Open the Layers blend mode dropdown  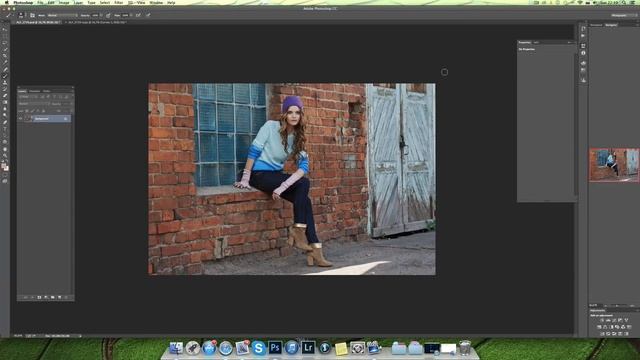click(x=35, y=104)
